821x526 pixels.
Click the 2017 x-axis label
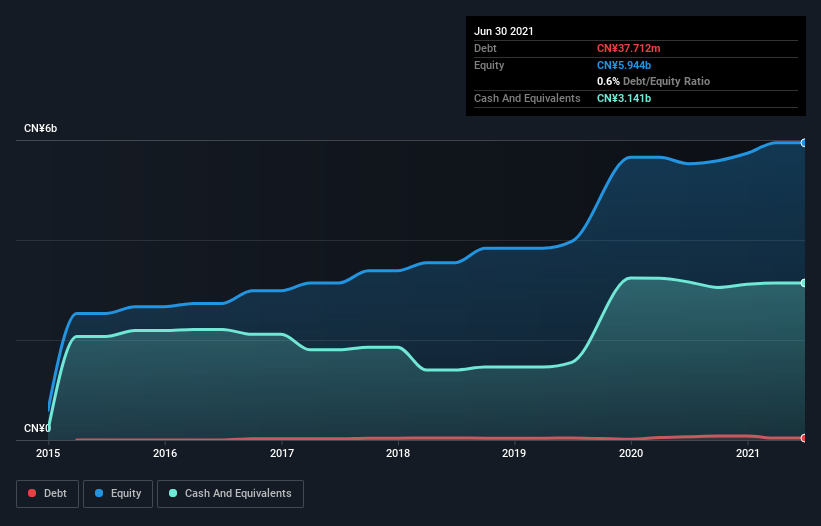(282, 453)
